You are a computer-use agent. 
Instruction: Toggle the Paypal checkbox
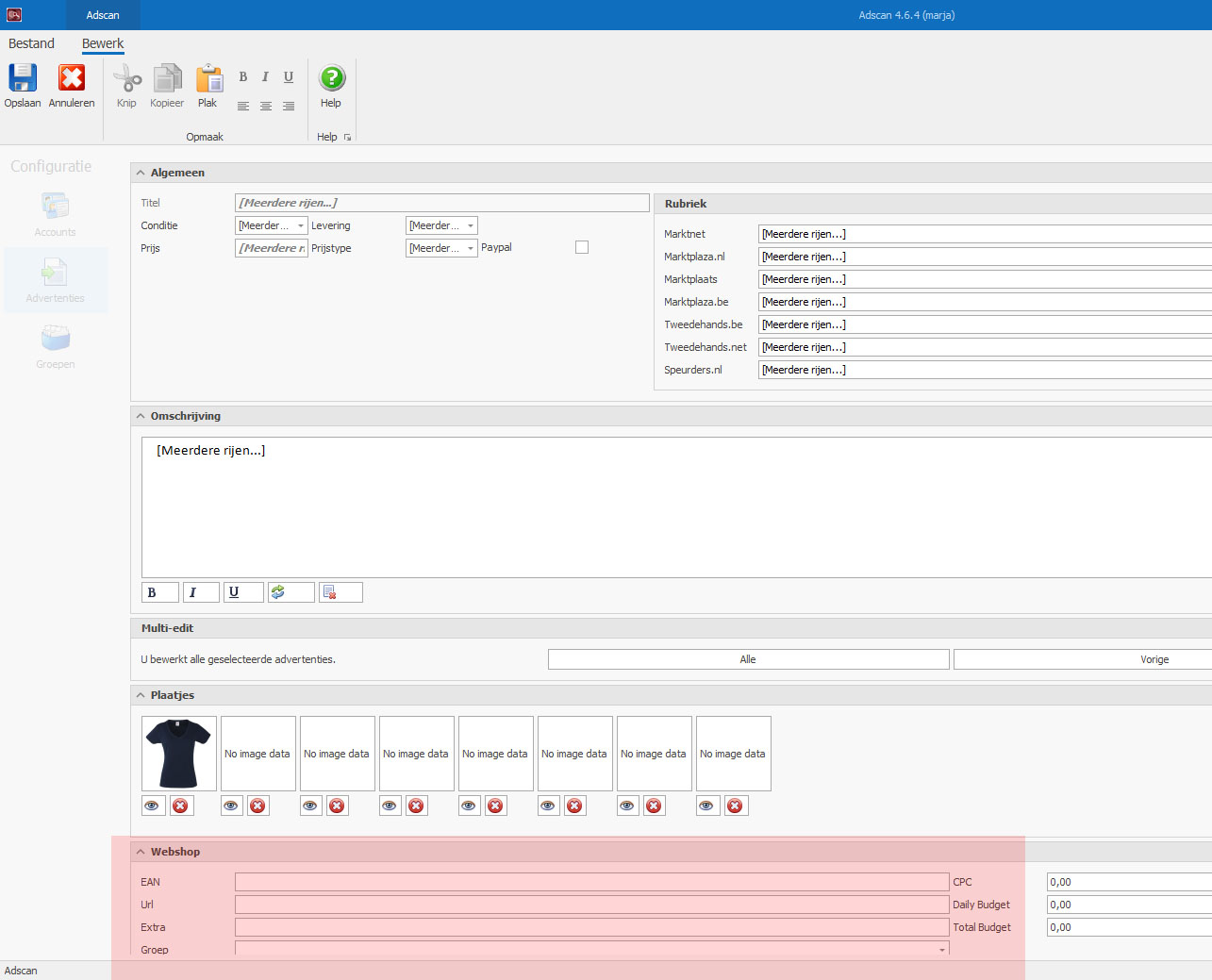pos(582,247)
